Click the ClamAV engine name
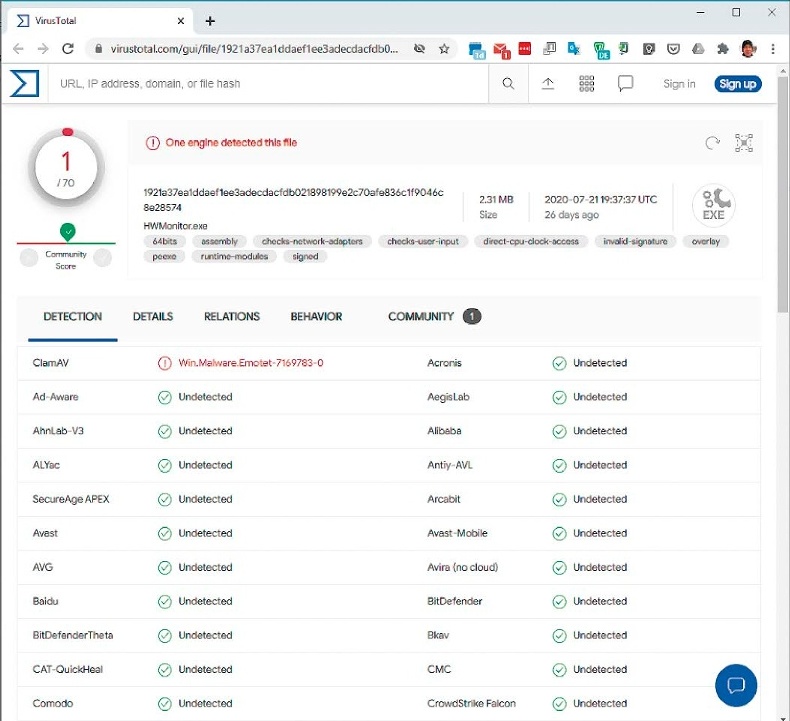Image resolution: width=790 pixels, height=721 pixels. coord(50,363)
